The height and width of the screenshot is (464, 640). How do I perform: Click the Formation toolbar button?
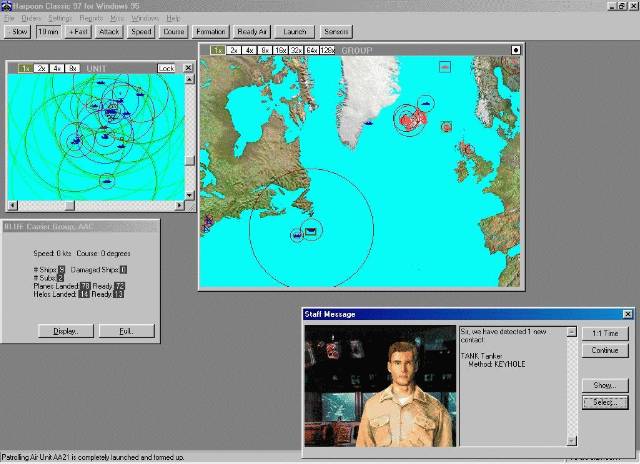[x=211, y=31]
